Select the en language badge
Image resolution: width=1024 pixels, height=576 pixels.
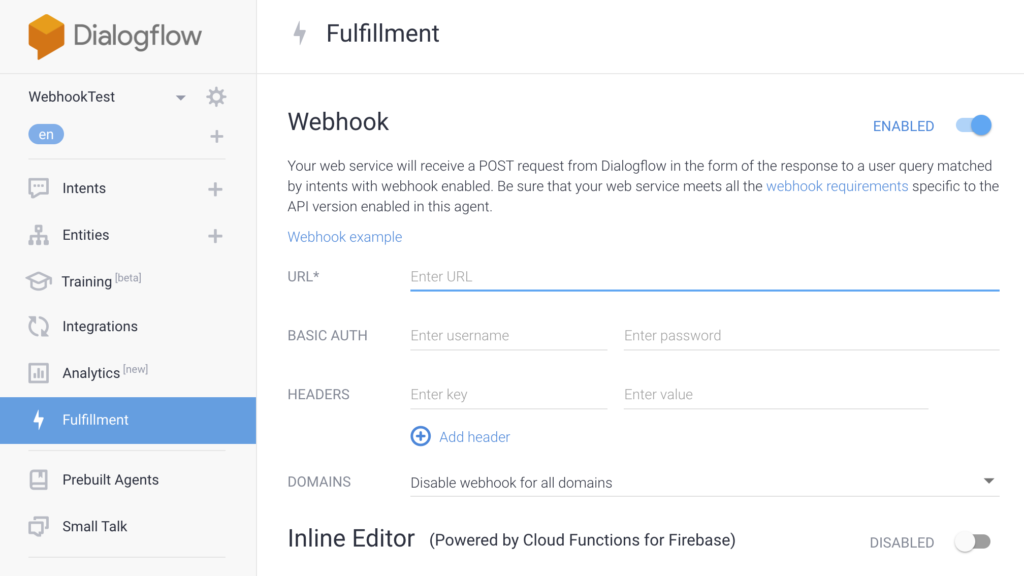pos(46,135)
